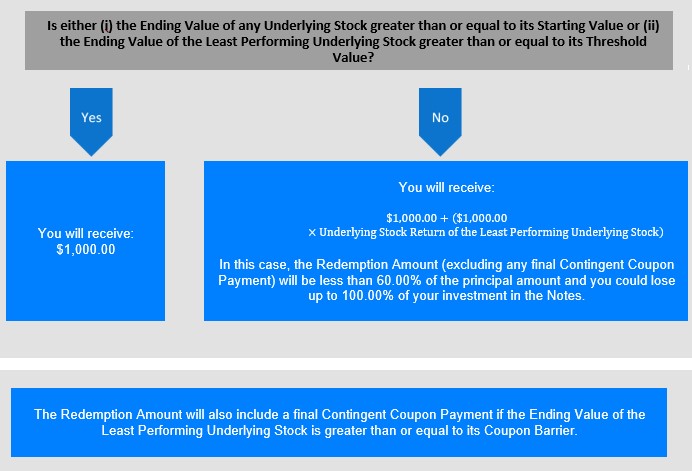
Task: Click the '$1,000.00 + ($1,000.00' formula line
Action: pos(447,218)
